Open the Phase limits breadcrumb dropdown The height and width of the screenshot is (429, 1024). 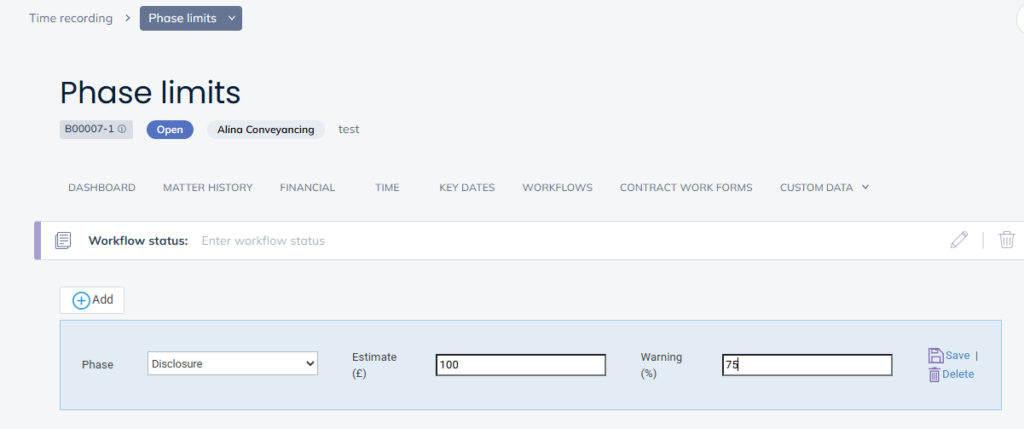tap(231, 18)
